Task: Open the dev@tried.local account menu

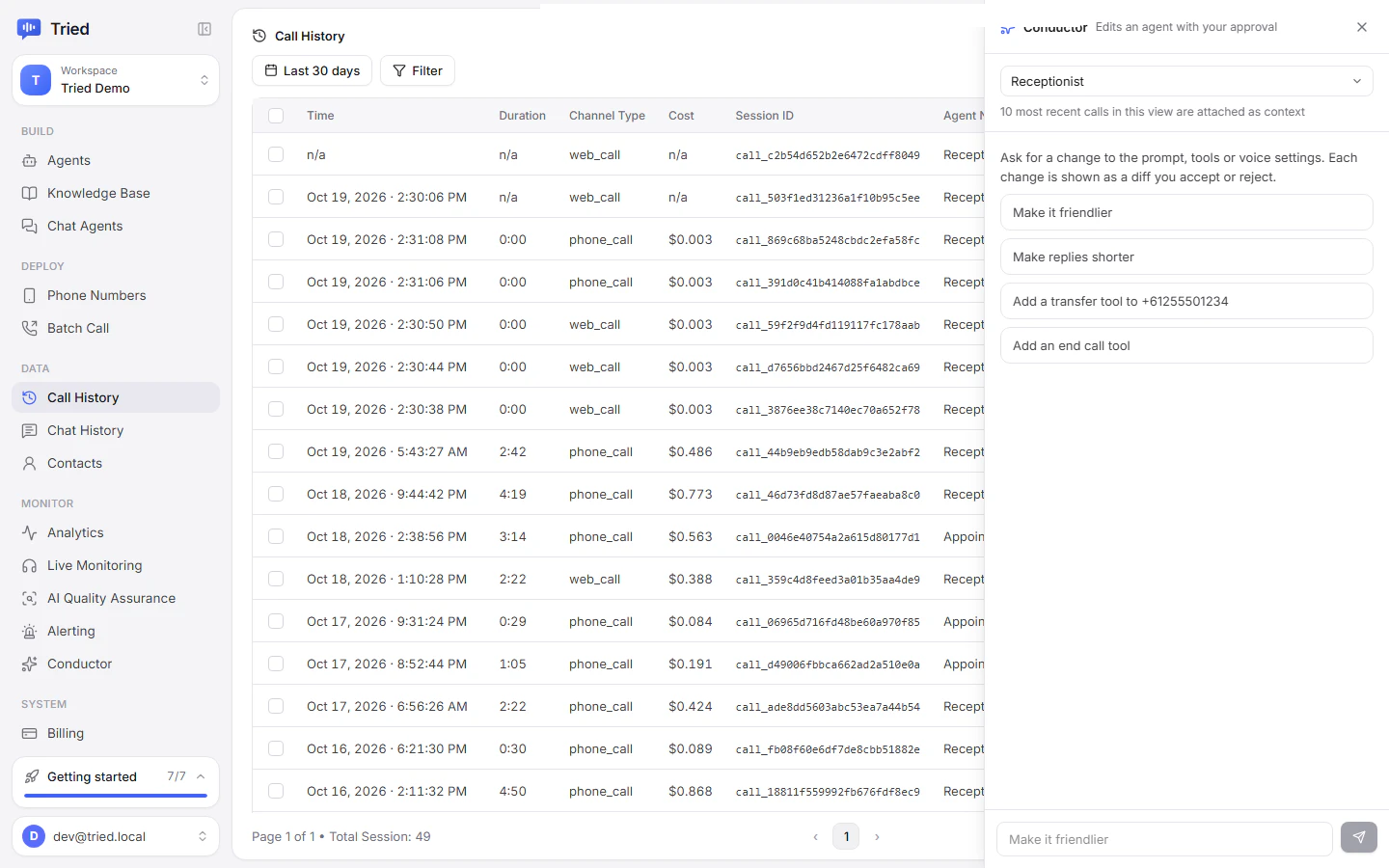Action: [x=116, y=836]
